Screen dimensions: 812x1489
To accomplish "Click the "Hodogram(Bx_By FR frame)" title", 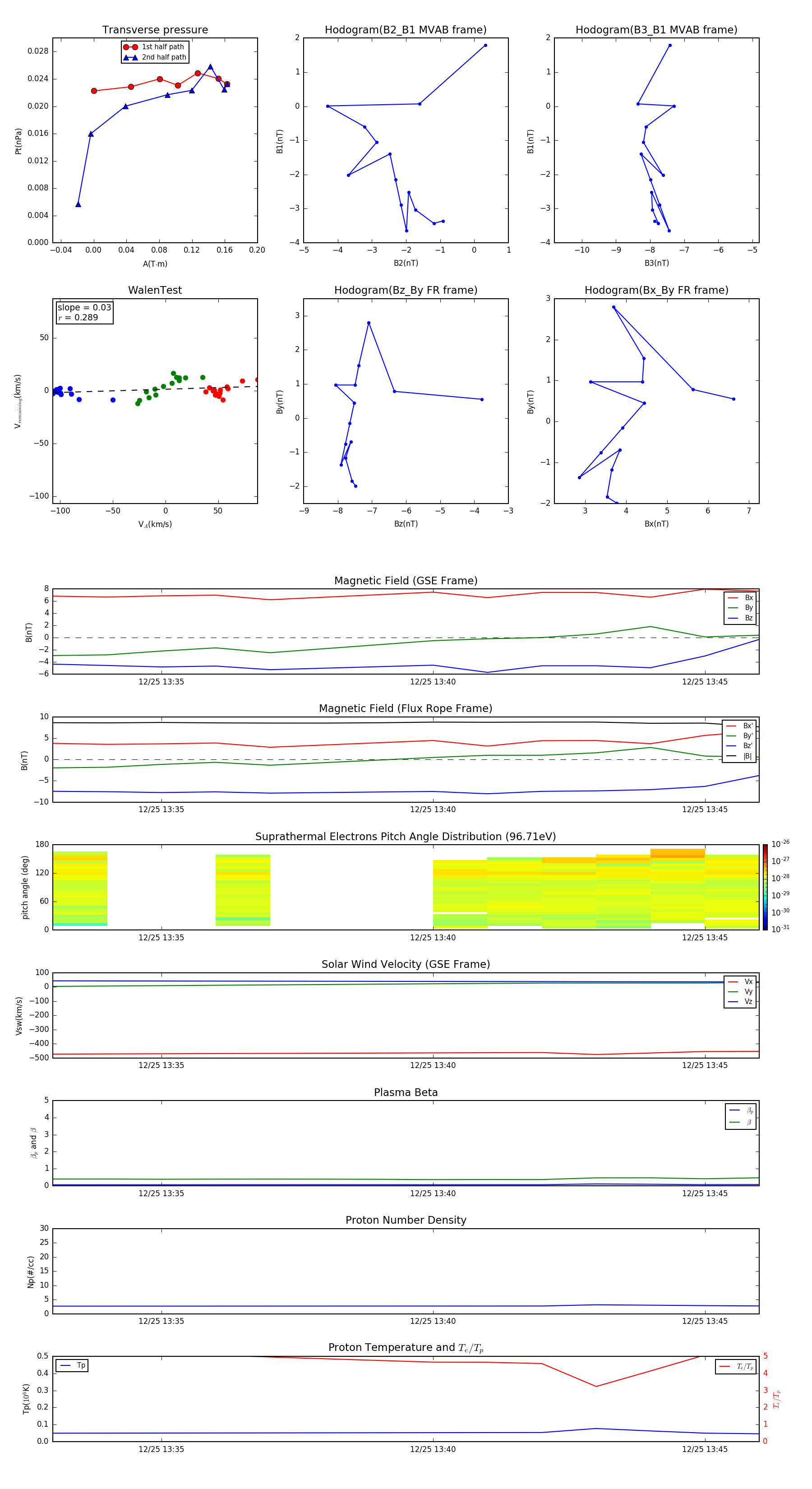I will (656, 290).
